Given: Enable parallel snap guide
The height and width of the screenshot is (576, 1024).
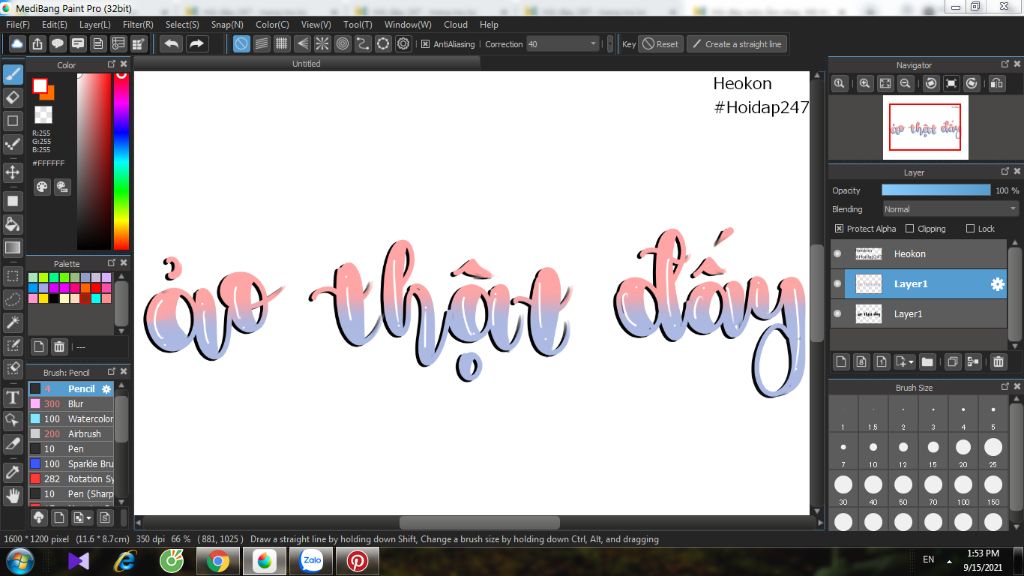Looking at the screenshot, I should point(261,44).
